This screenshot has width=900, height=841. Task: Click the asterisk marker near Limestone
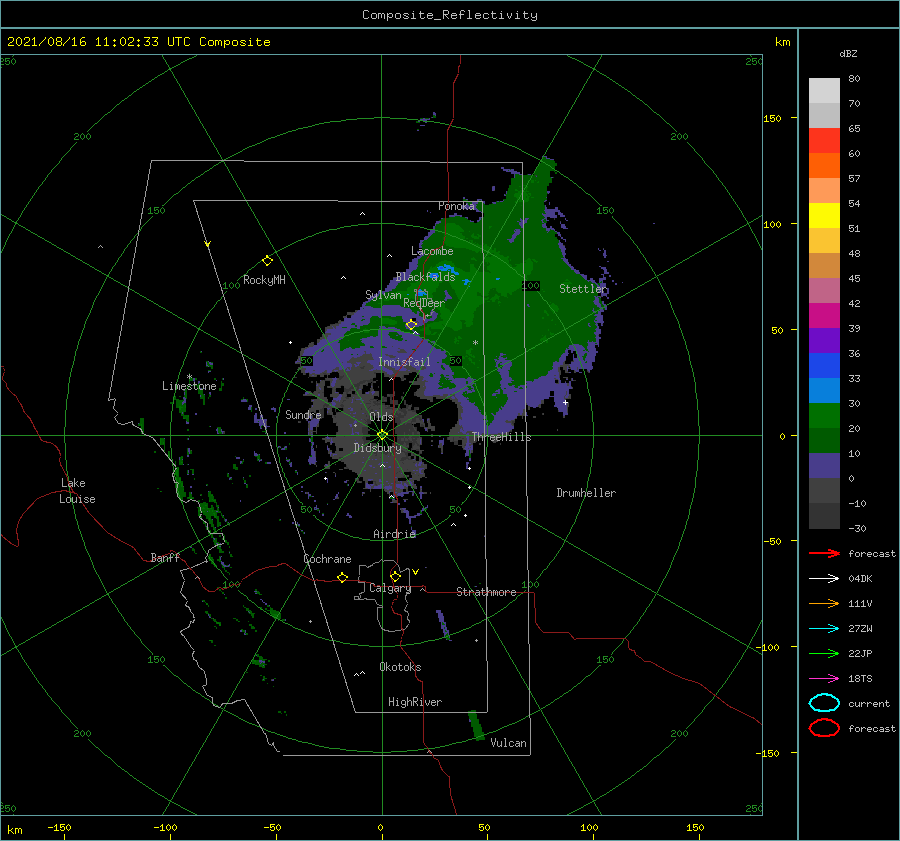(x=189, y=377)
